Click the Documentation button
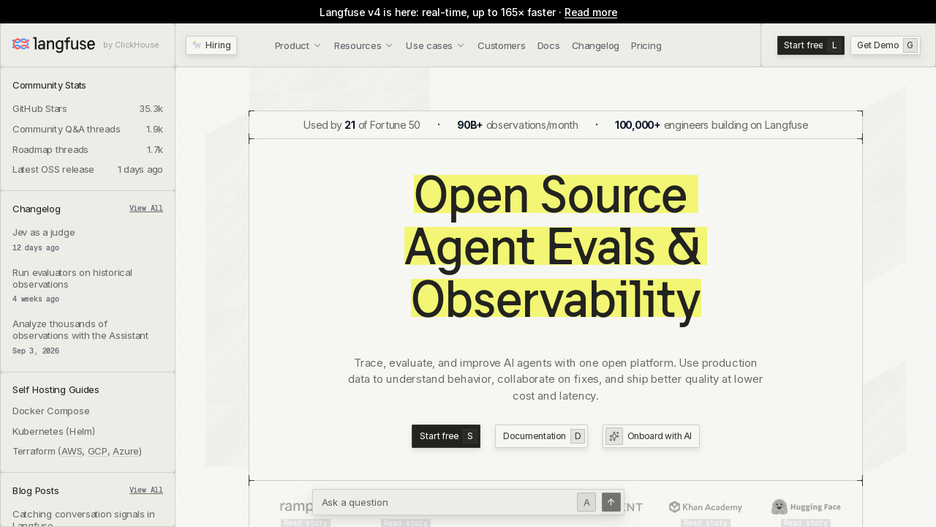Viewport: 936px width, 527px height. click(541, 436)
